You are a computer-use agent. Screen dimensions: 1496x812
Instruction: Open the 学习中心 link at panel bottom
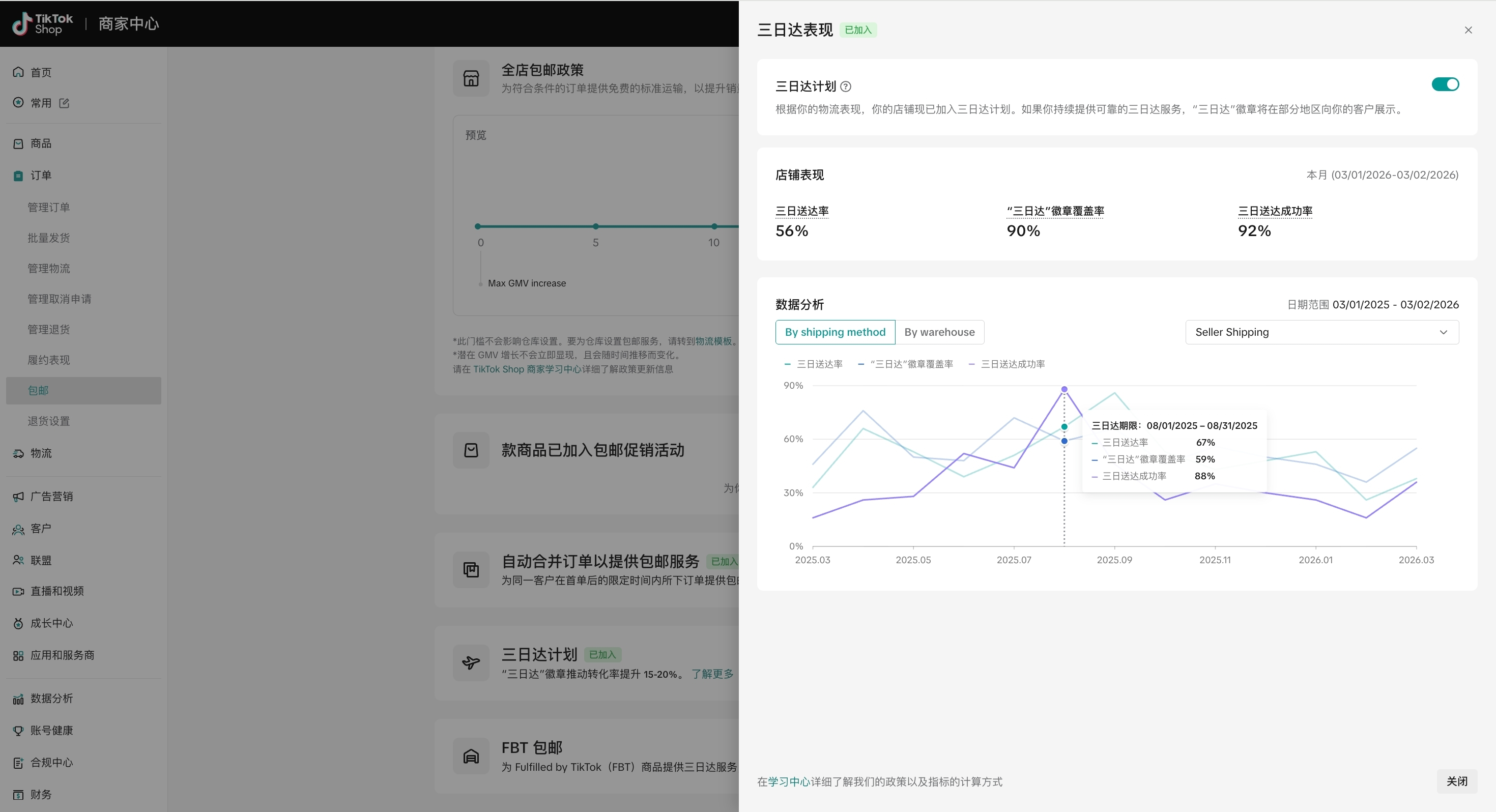tap(789, 782)
